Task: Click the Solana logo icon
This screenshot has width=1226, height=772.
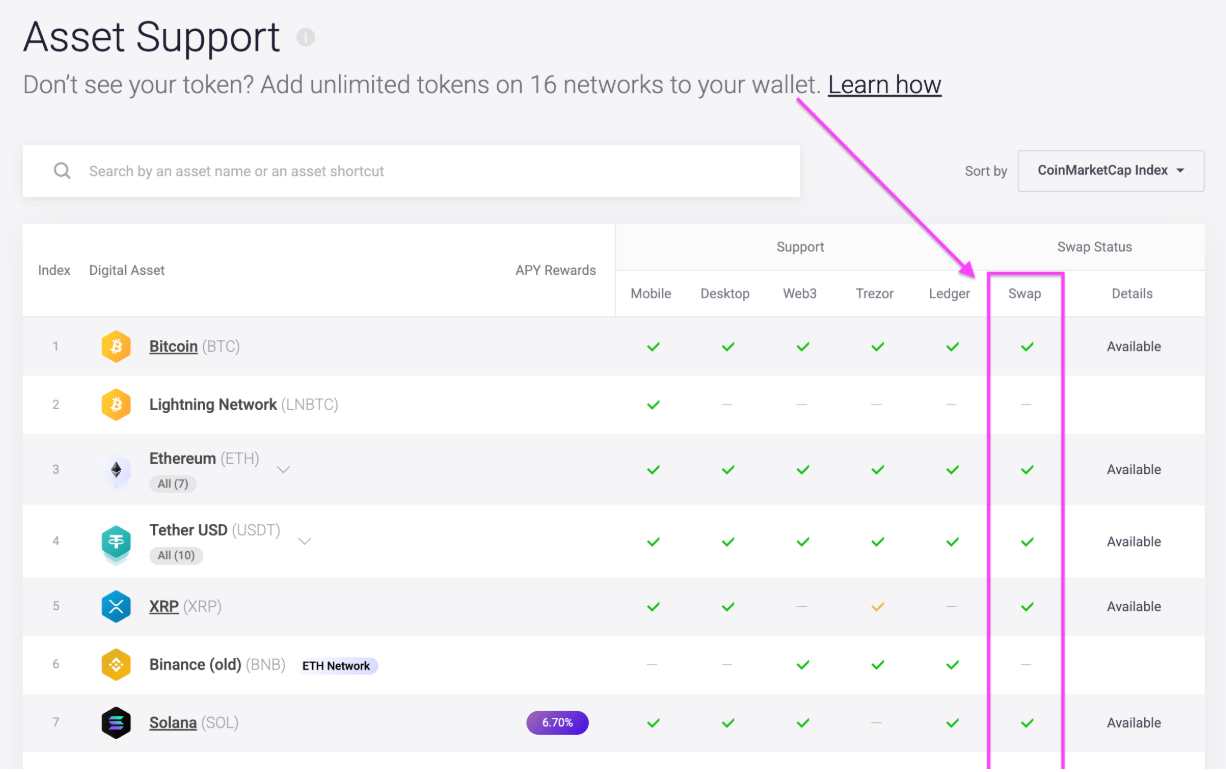Action: click(x=116, y=723)
